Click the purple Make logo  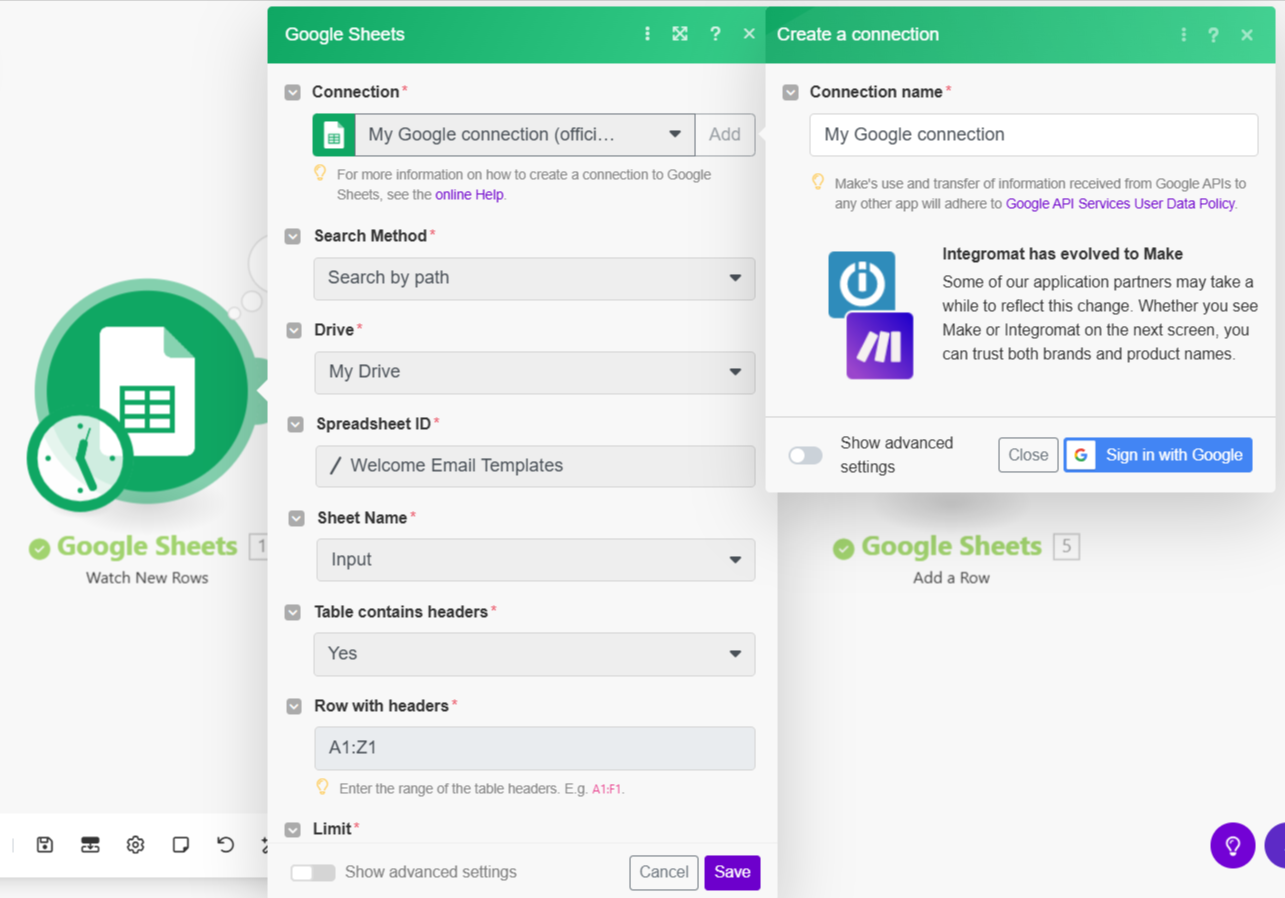[880, 346]
